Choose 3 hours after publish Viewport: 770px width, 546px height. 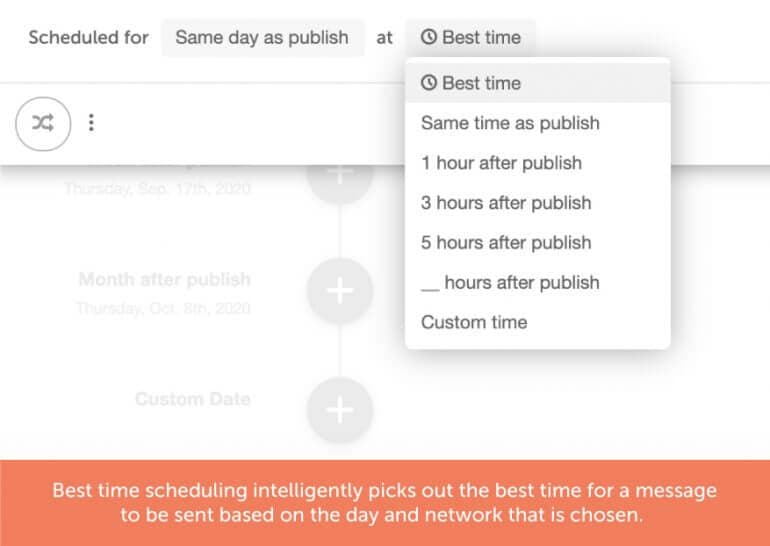click(538, 202)
